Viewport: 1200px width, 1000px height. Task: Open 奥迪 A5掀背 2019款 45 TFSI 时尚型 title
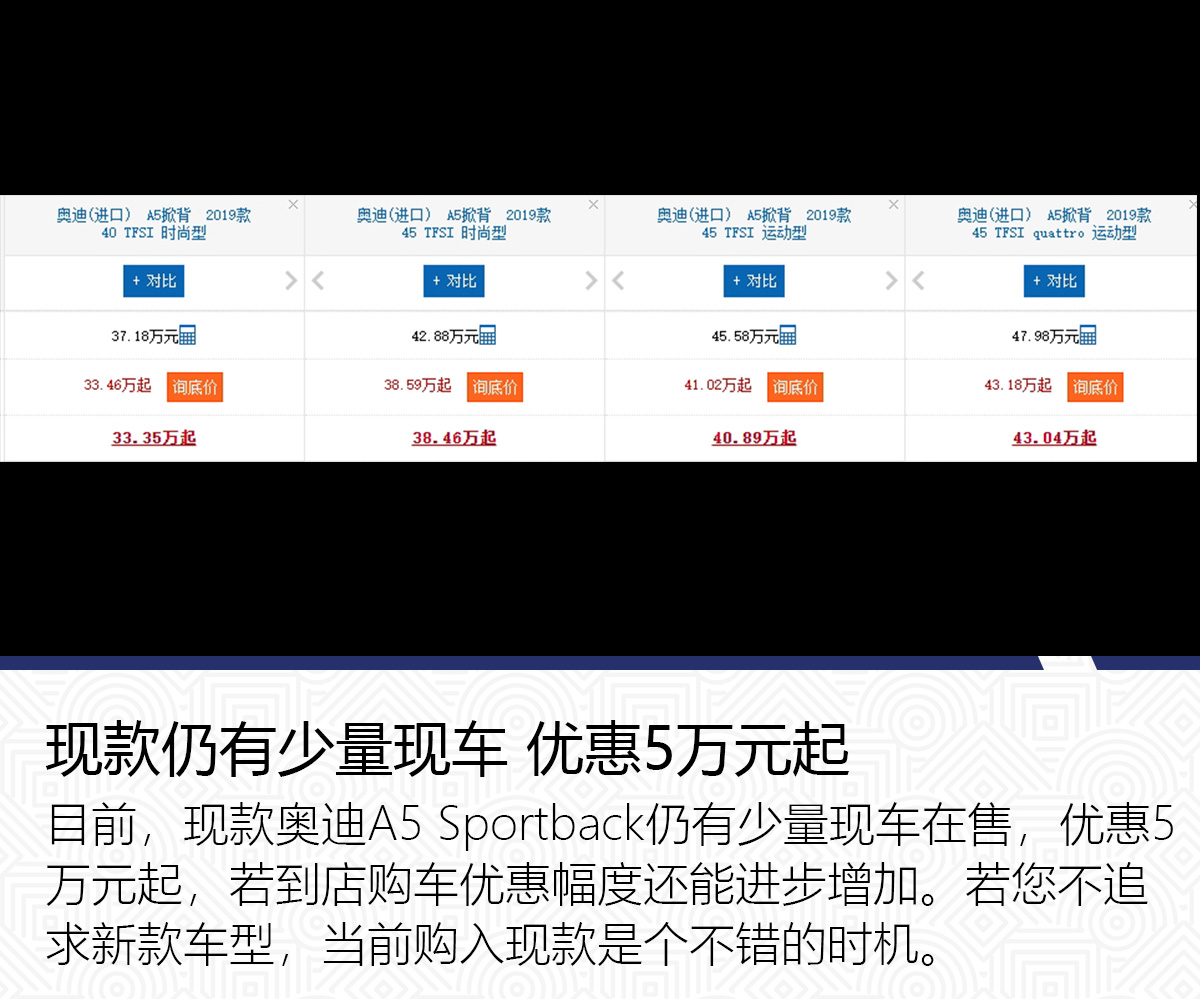click(x=454, y=224)
